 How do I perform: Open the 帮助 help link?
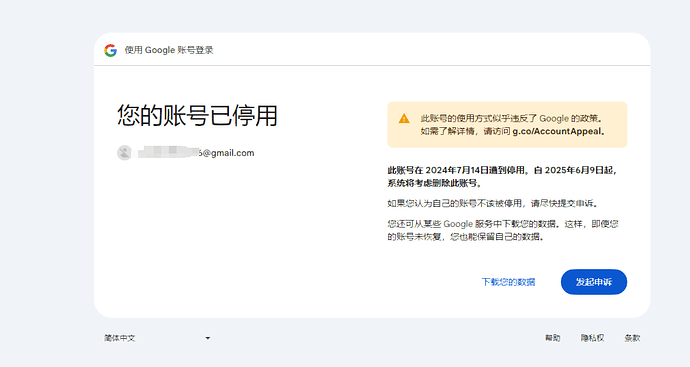552,338
